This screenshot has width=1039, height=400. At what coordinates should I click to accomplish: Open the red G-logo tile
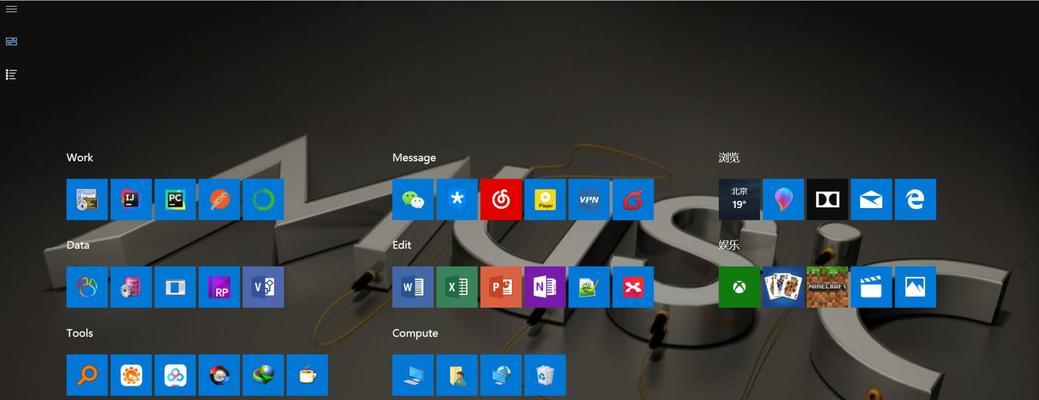tap(633, 199)
